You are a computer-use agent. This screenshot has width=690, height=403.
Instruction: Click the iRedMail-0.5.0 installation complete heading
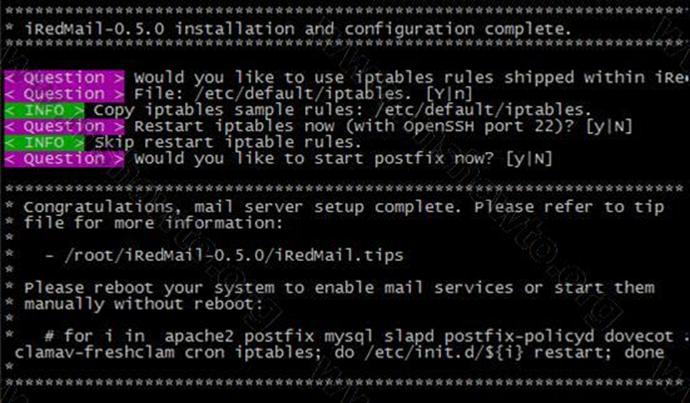coord(297,29)
